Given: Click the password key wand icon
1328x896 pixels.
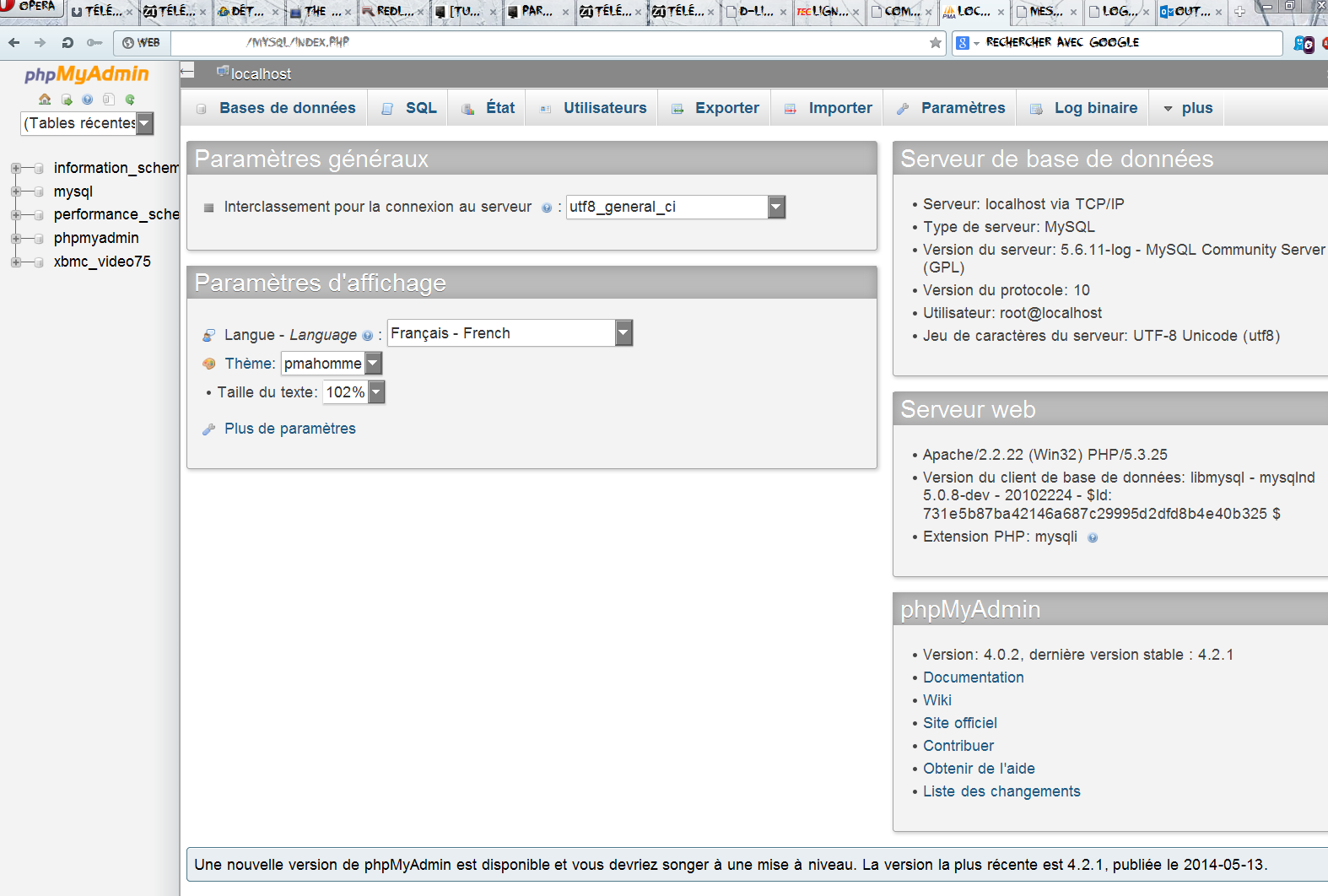Looking at the screenshot, I should (x=94, y=42).
